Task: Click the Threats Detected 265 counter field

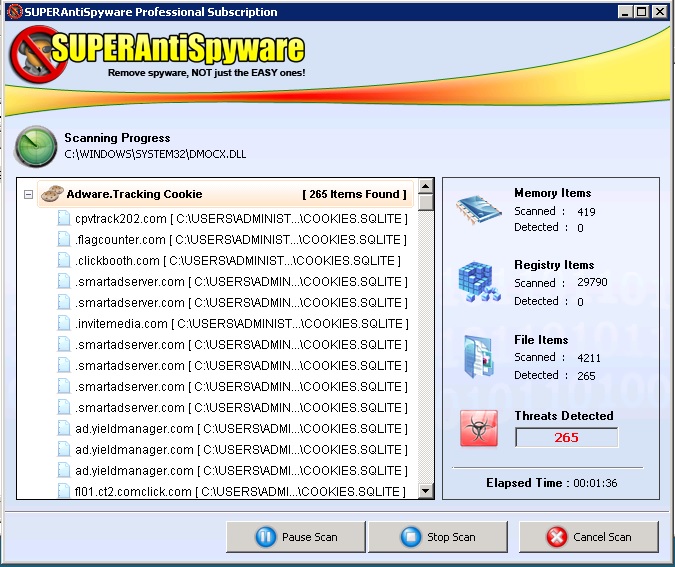Action: point(566,437)
